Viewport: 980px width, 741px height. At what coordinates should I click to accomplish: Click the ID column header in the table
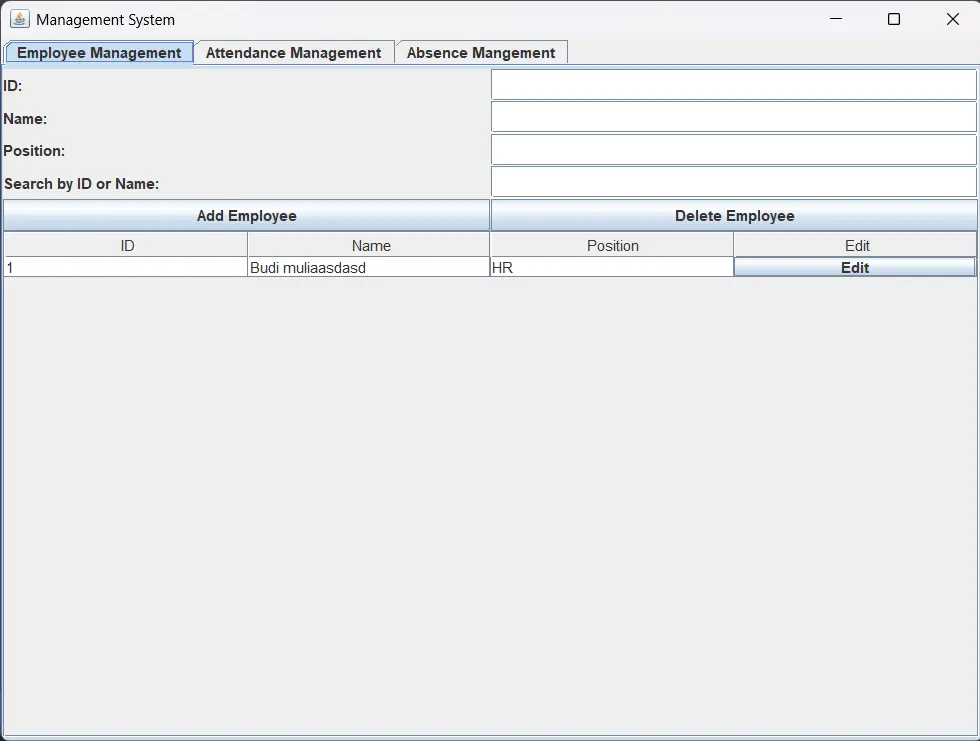pos(127,245)
